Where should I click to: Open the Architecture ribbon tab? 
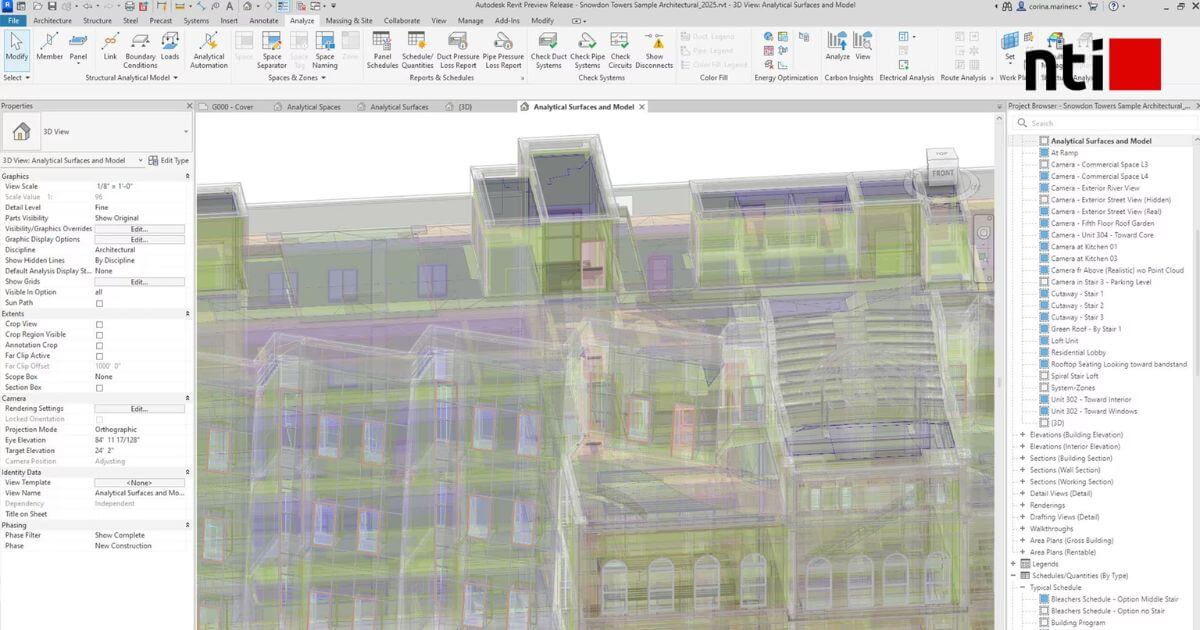point(52,20)
